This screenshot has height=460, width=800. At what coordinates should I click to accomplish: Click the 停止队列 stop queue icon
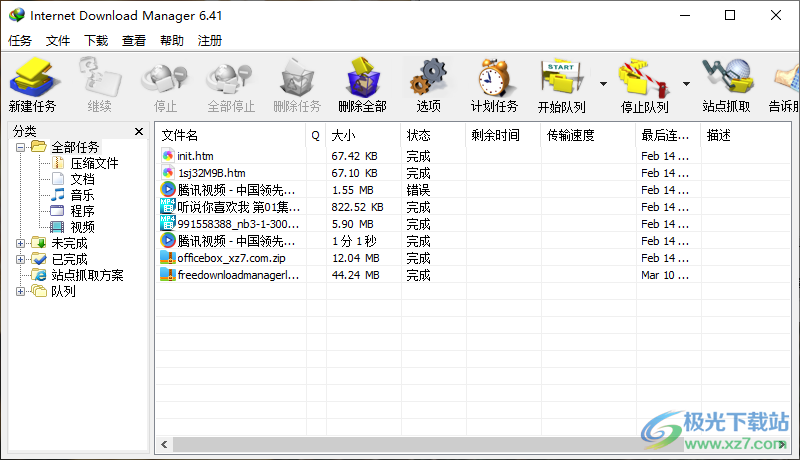tap(644, 79)
